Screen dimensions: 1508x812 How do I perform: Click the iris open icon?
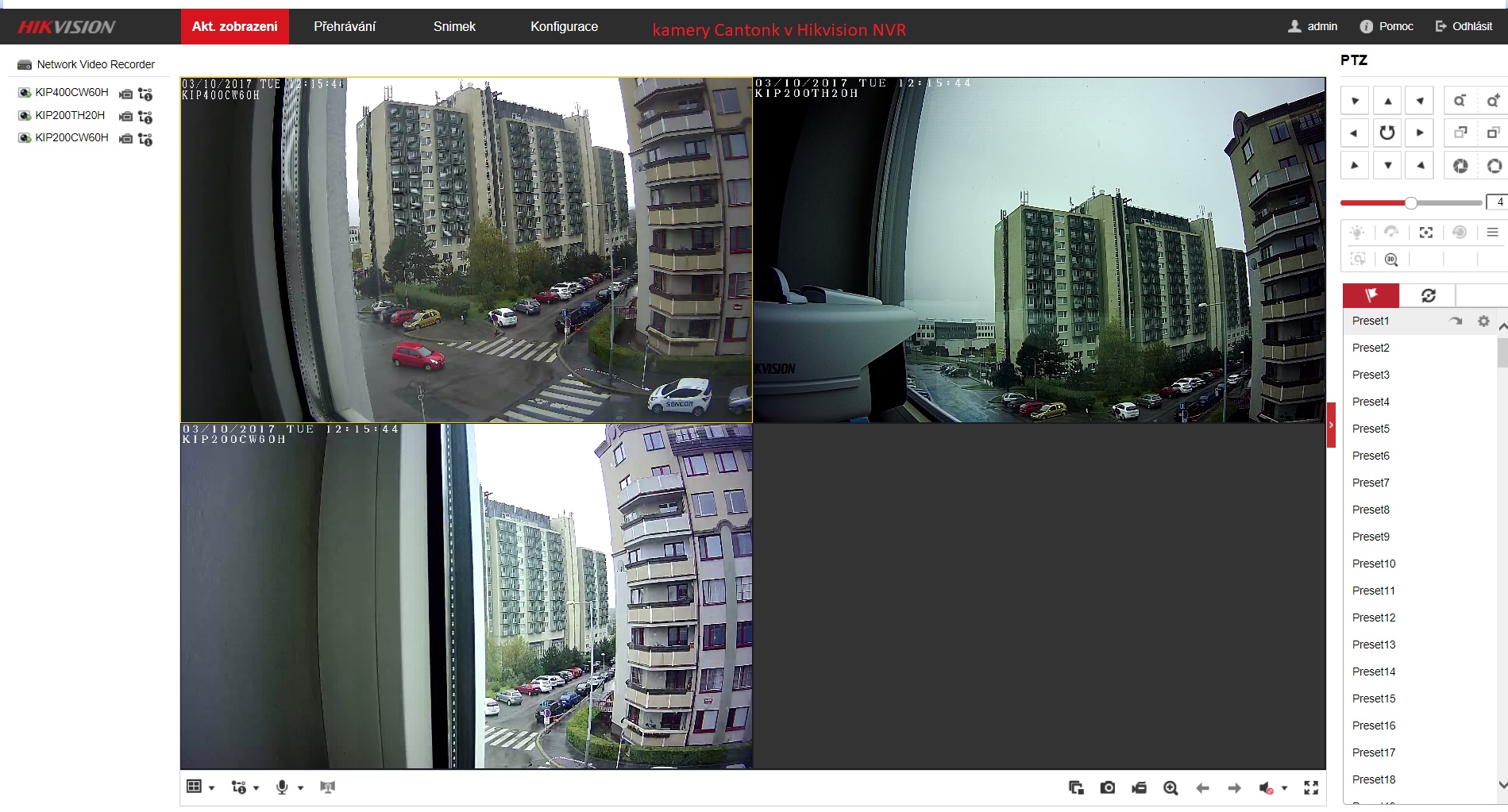[x=1493, y=166]
